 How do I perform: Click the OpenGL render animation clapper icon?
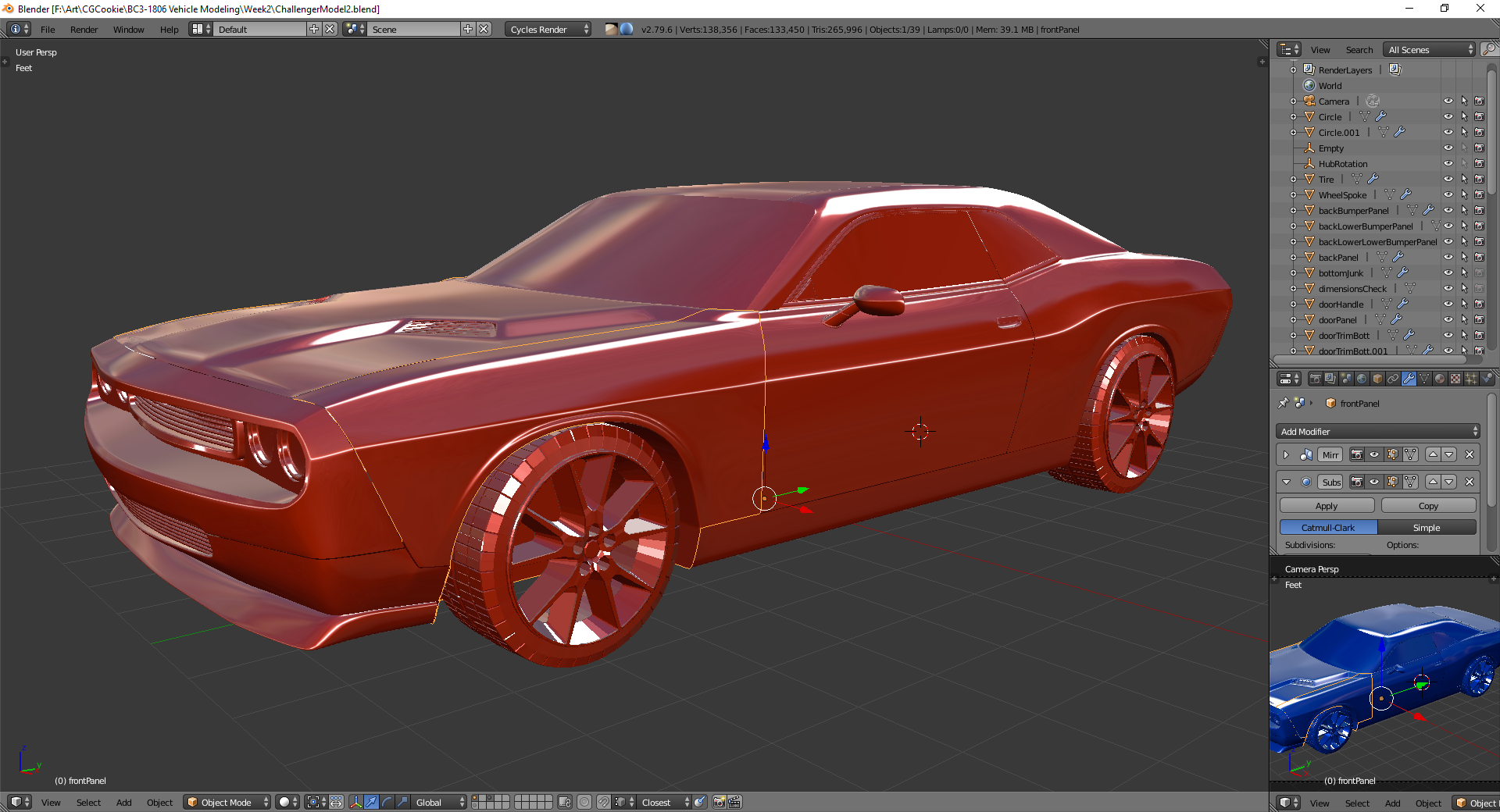coord(734,802)
